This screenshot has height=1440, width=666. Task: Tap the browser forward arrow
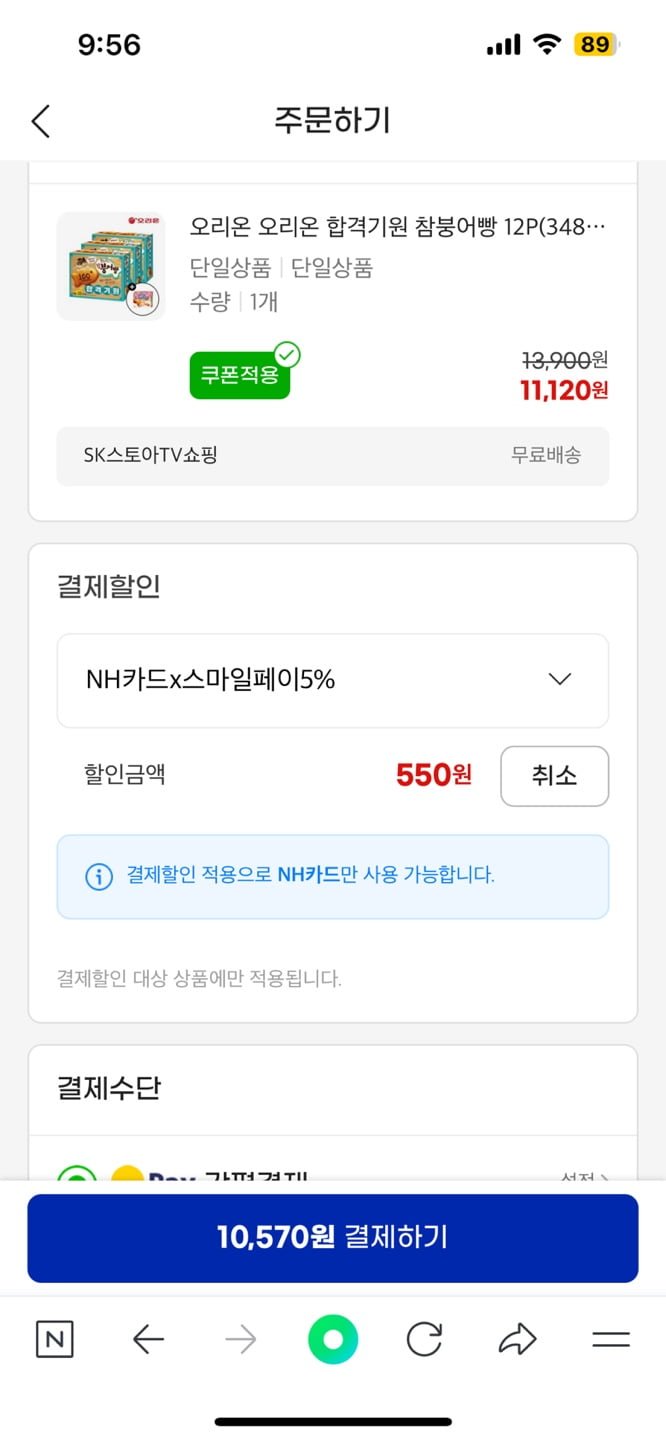tap(240, 1339)
